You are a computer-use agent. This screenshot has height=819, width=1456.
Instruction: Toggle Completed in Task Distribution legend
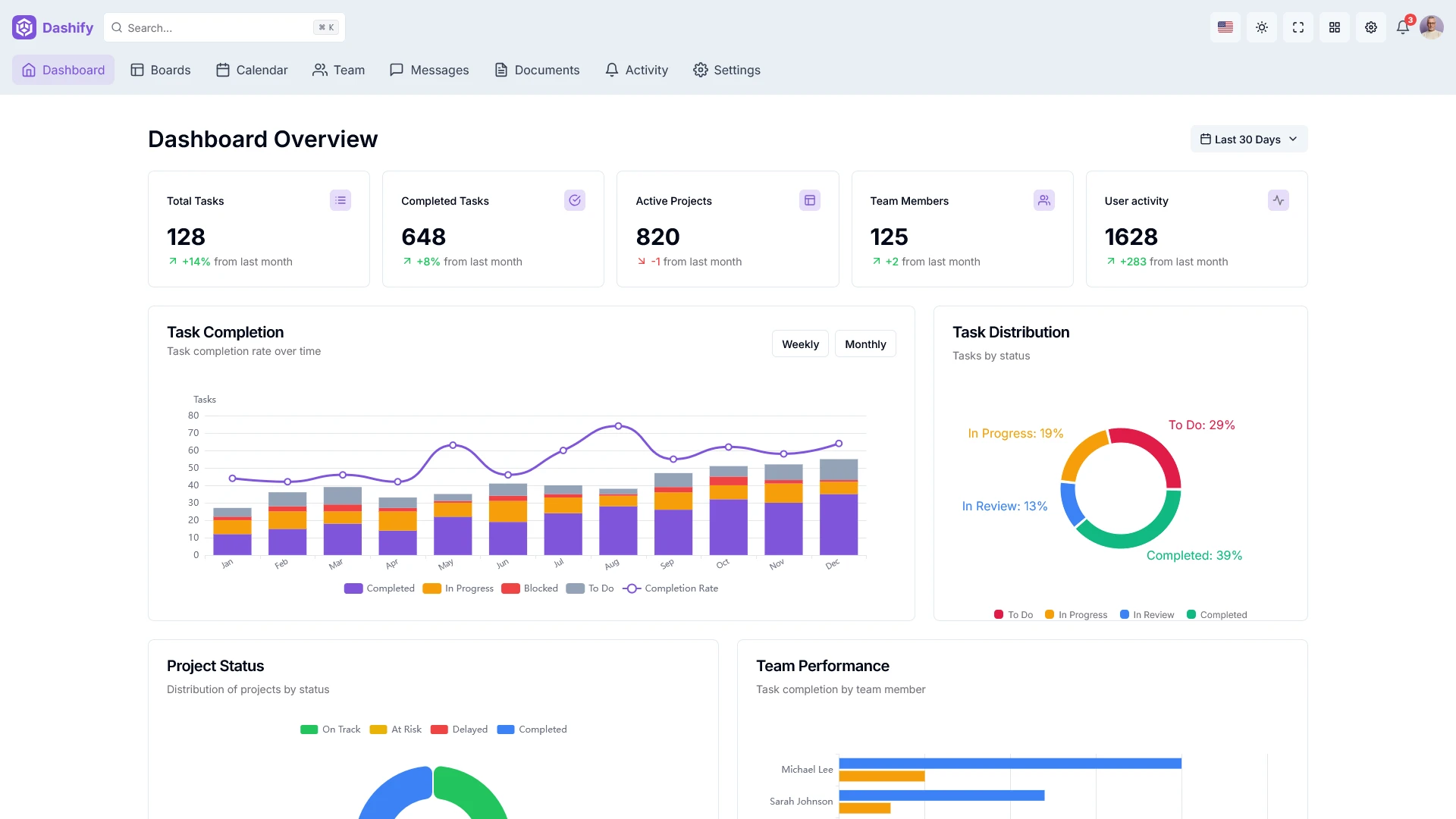coord(1216,615)
